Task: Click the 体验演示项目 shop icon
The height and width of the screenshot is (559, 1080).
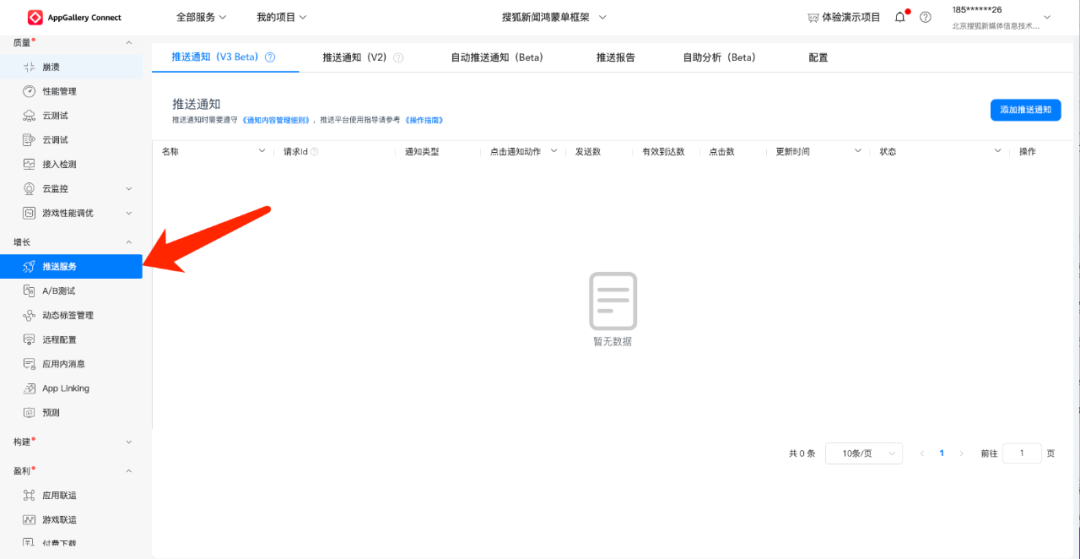Action: [x=813, y=17]
